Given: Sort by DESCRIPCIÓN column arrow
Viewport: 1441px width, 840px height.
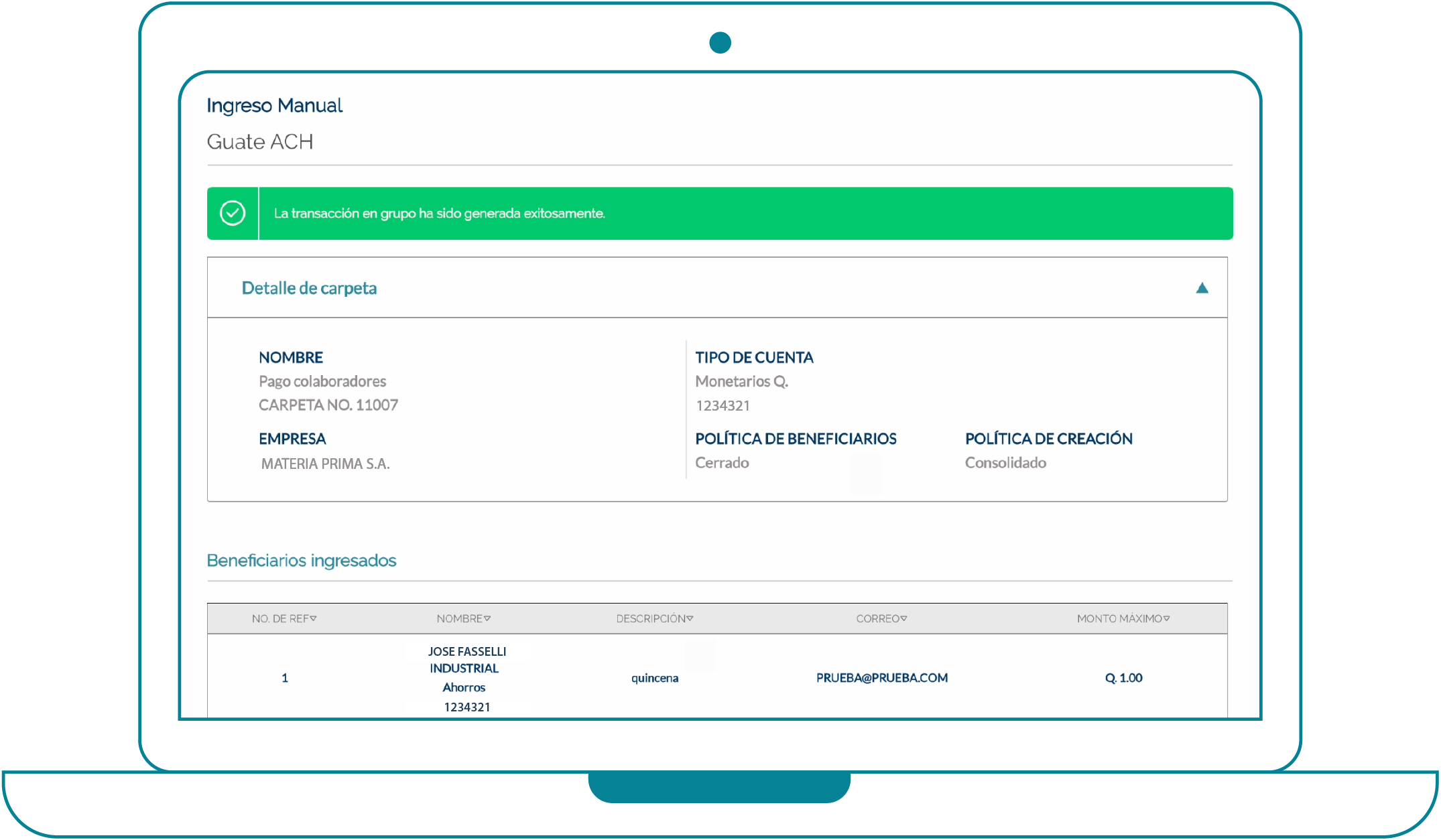Looking at the screenshot, I should [690, 618].
